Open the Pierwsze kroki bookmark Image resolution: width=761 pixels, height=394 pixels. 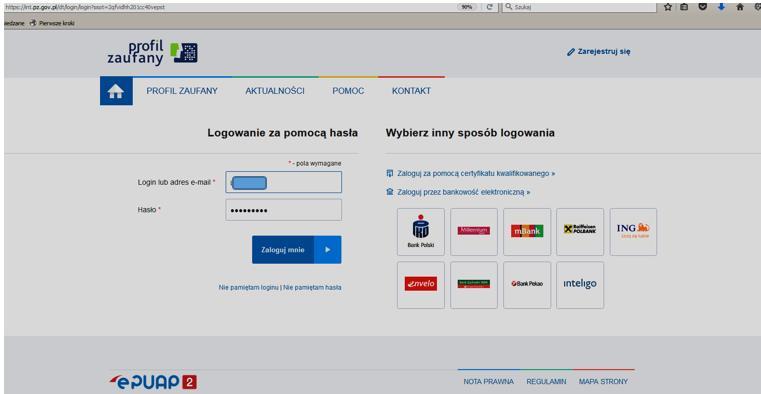click(52, 23)
